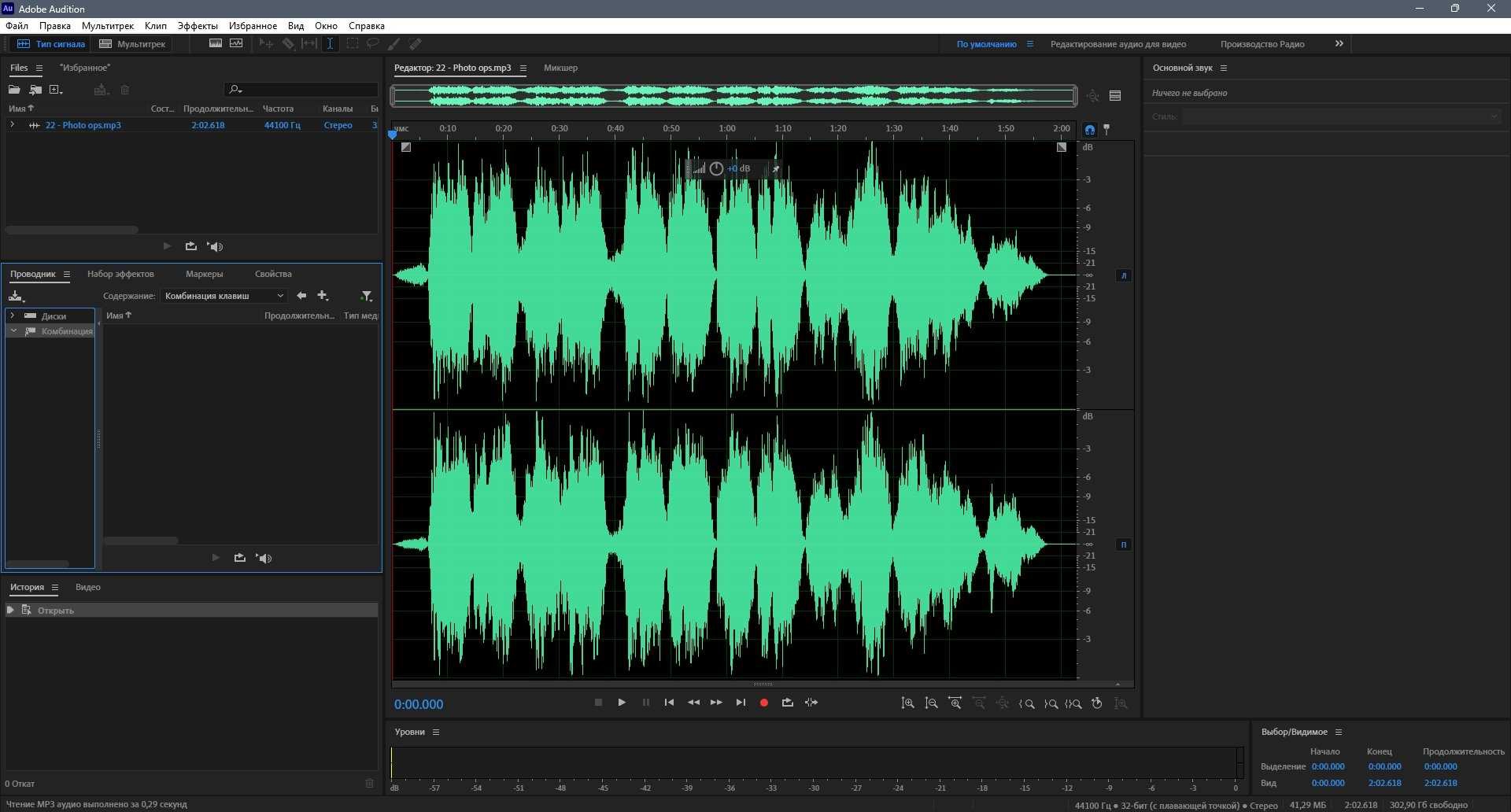Expand the 22 - Photo ops.mp3 file row
Viewport: 1511px width, 812px height.
[12, 125]
